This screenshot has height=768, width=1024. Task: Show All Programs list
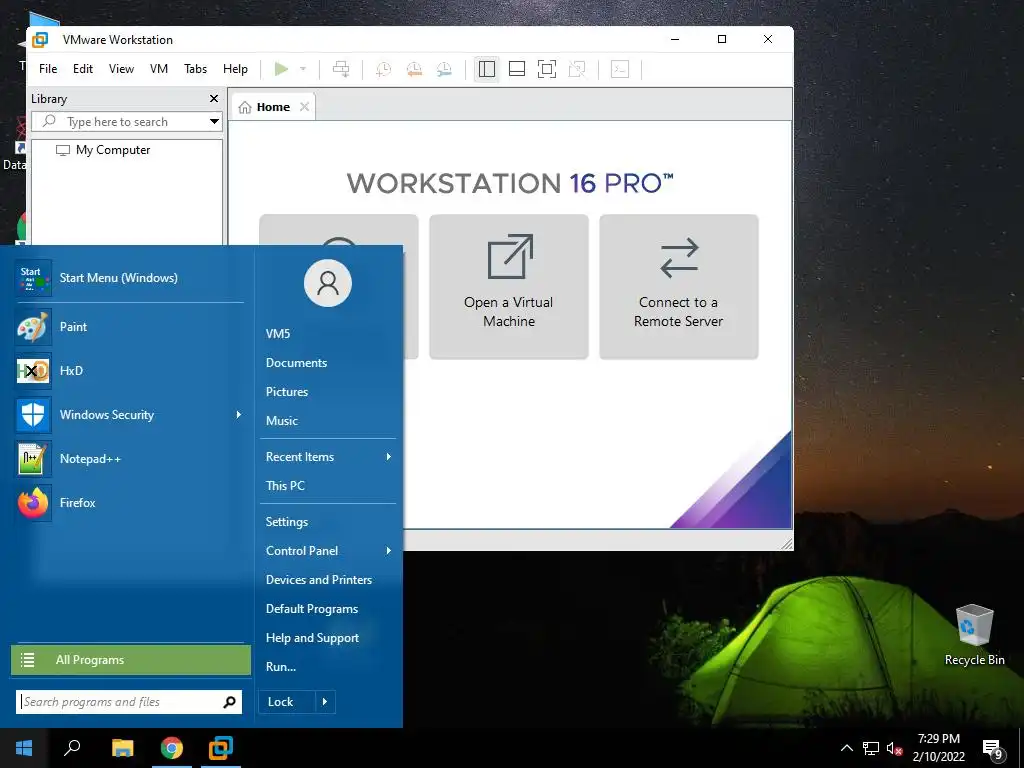point(131,660)
